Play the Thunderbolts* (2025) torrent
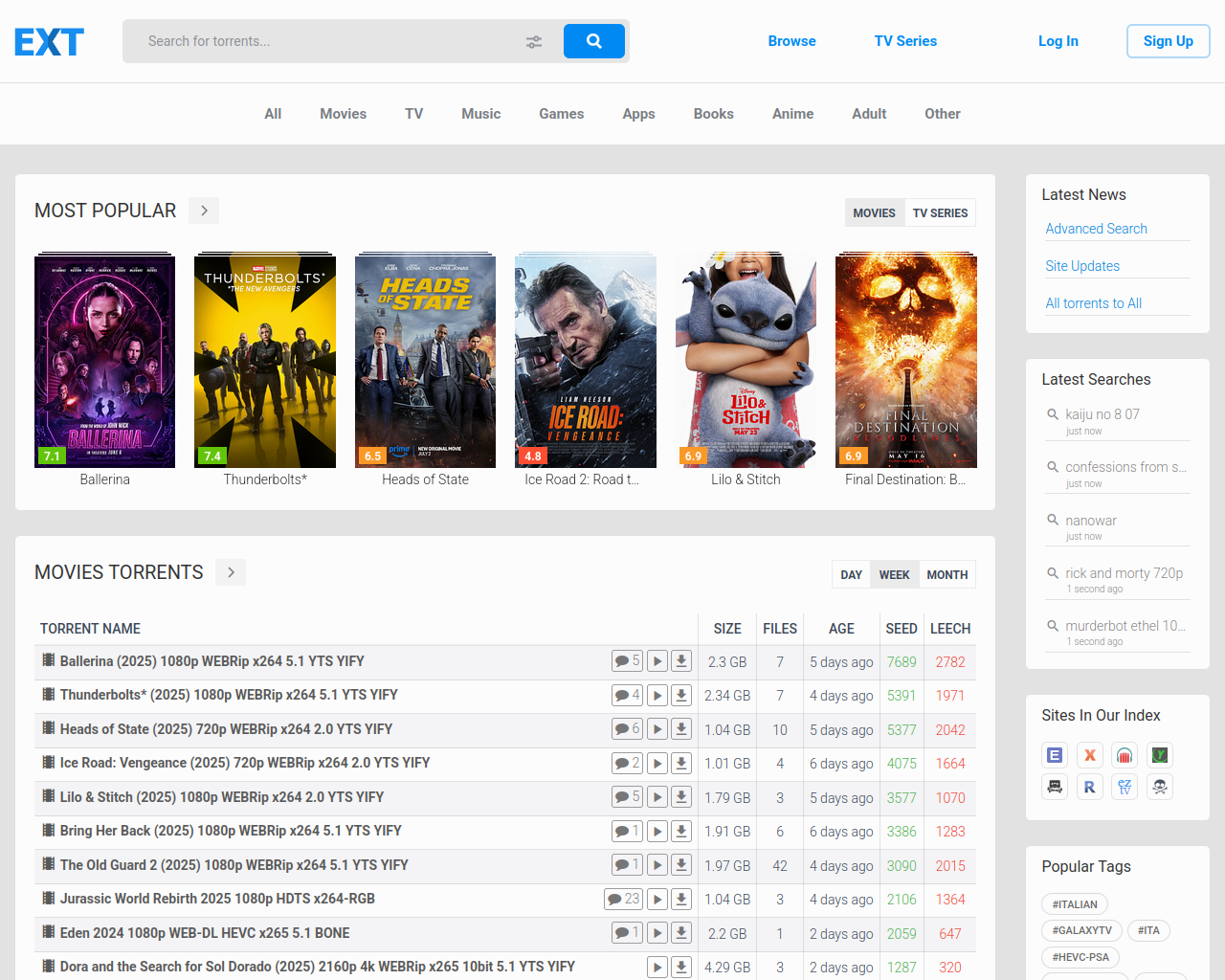The width and height of the screenshot is (1225, 980). (x=657, y=696)
